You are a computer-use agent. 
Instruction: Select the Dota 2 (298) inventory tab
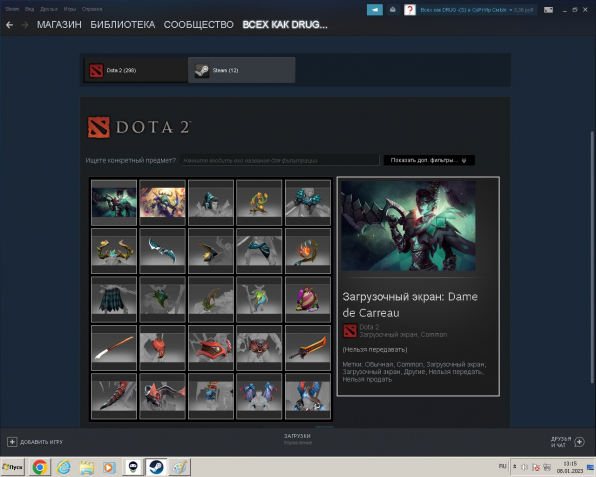click(136, 70)
